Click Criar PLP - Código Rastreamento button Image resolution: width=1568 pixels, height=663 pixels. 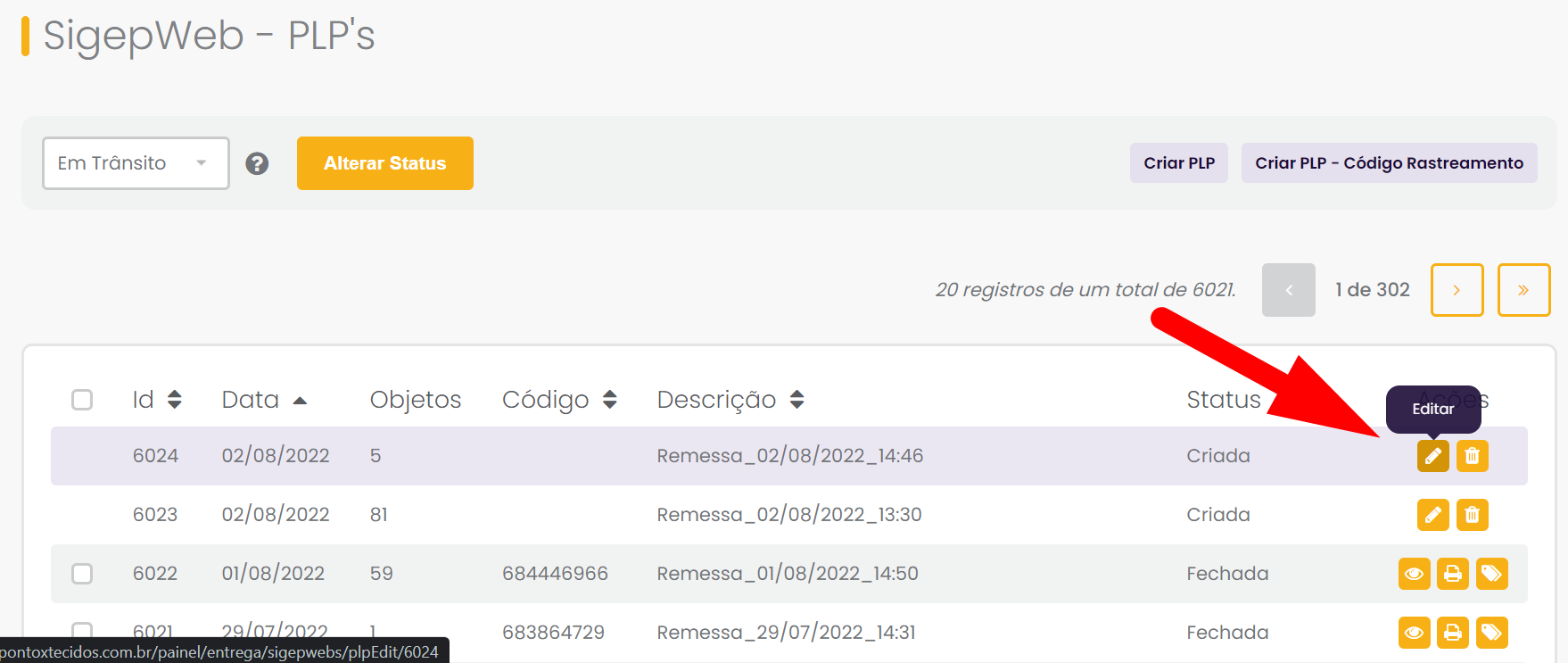coord(1390,163)
